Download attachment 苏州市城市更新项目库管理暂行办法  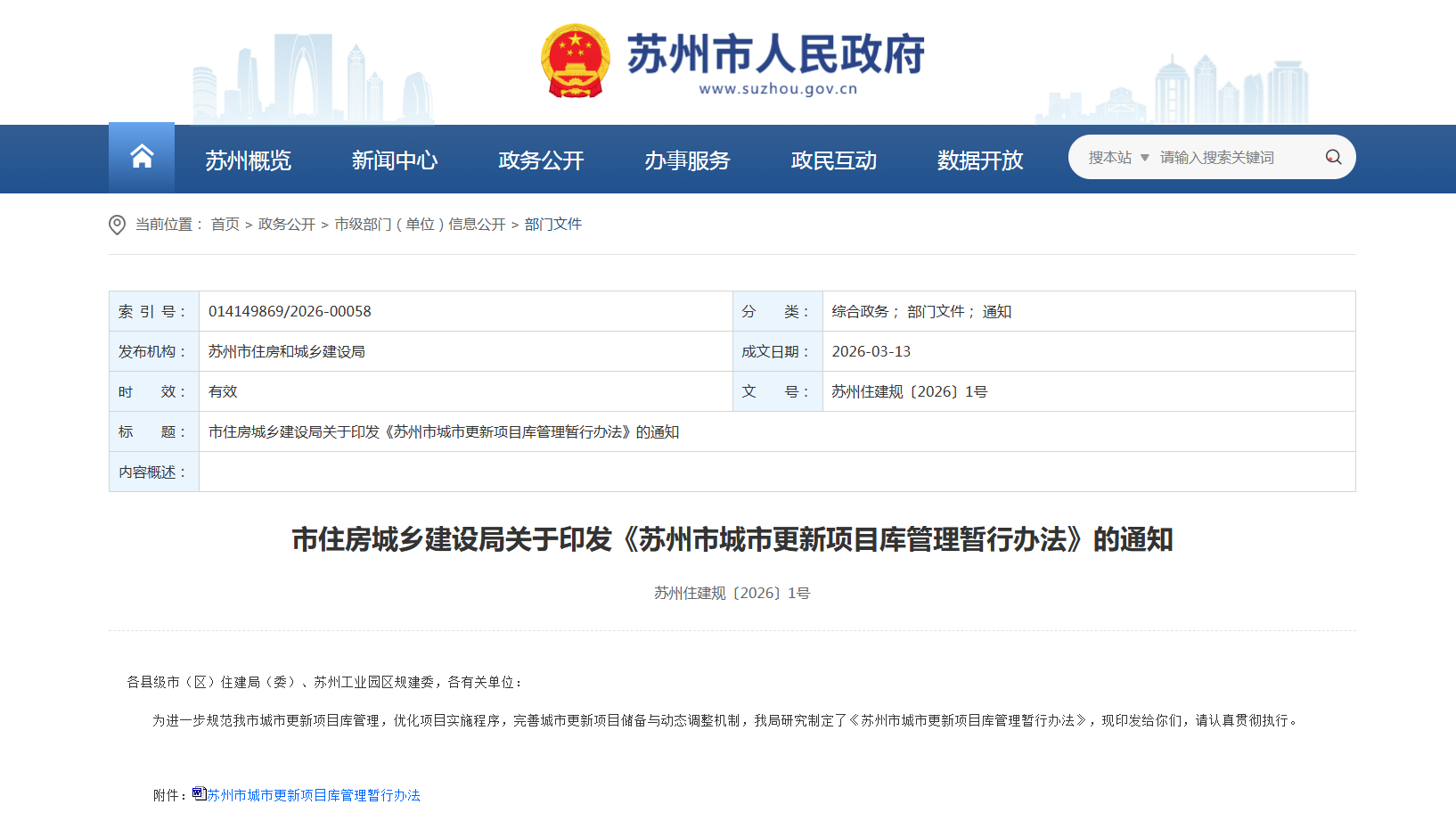314,795
